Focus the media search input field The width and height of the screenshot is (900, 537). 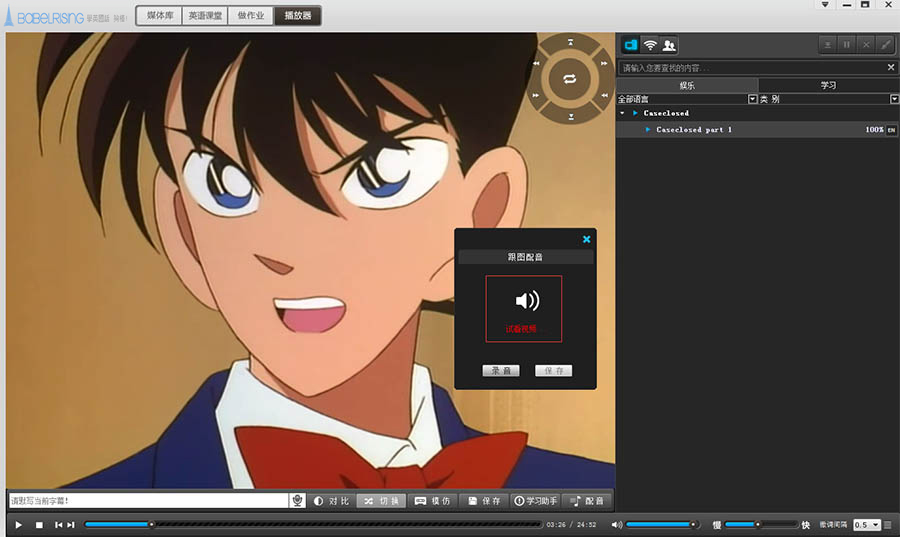click(x=752, y=68)
